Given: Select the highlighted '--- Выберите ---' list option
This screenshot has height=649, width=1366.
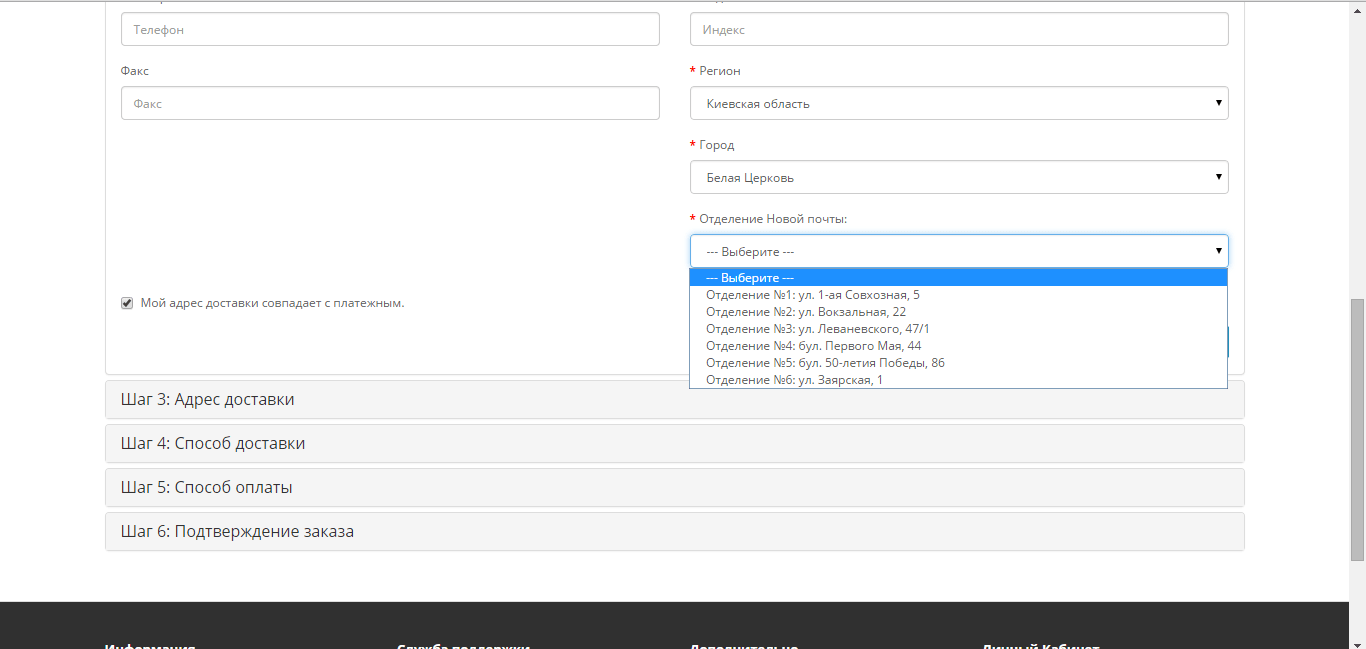Looking at the screenshot, I should point(958,278).
